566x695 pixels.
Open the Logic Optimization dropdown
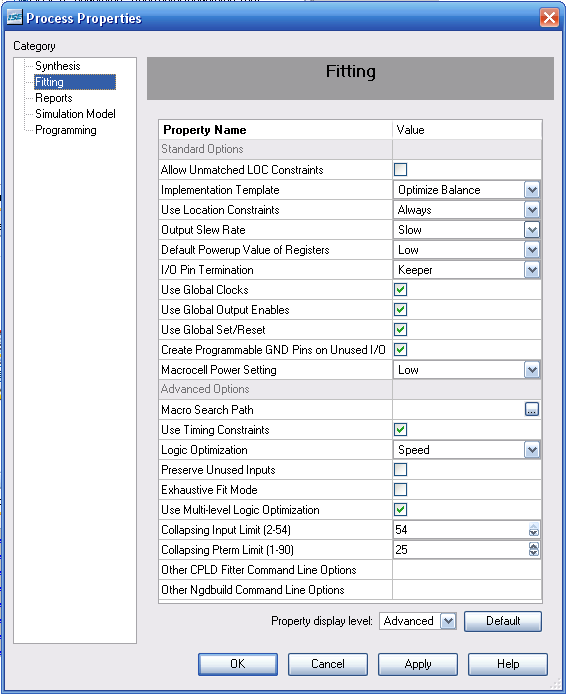coord(532,449)
